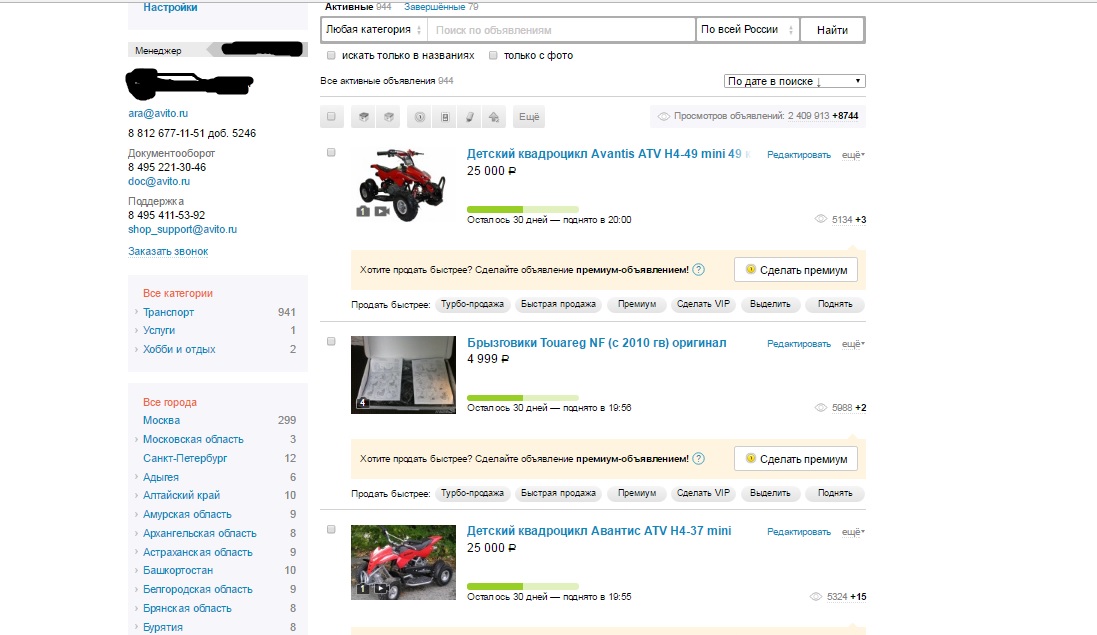Click Редактировать for the ATV H4-37 listing

(x=799, y=531)
